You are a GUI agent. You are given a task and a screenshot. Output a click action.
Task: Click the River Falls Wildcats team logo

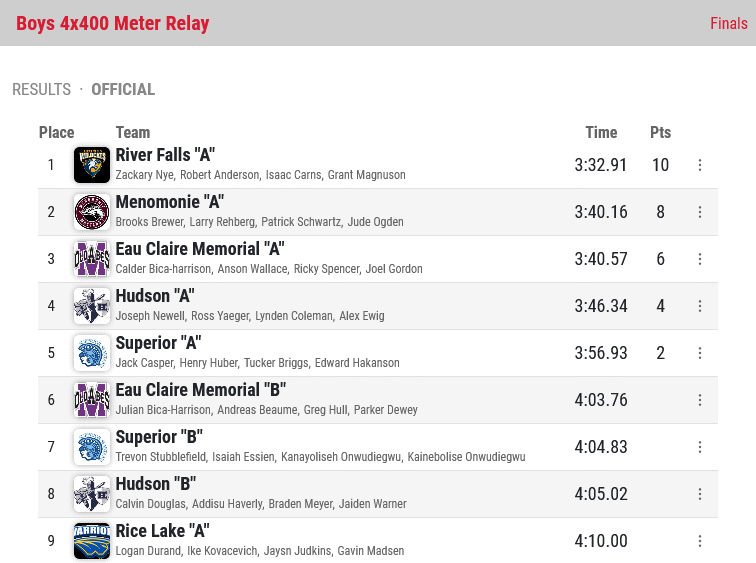click(x=92, y=165)
